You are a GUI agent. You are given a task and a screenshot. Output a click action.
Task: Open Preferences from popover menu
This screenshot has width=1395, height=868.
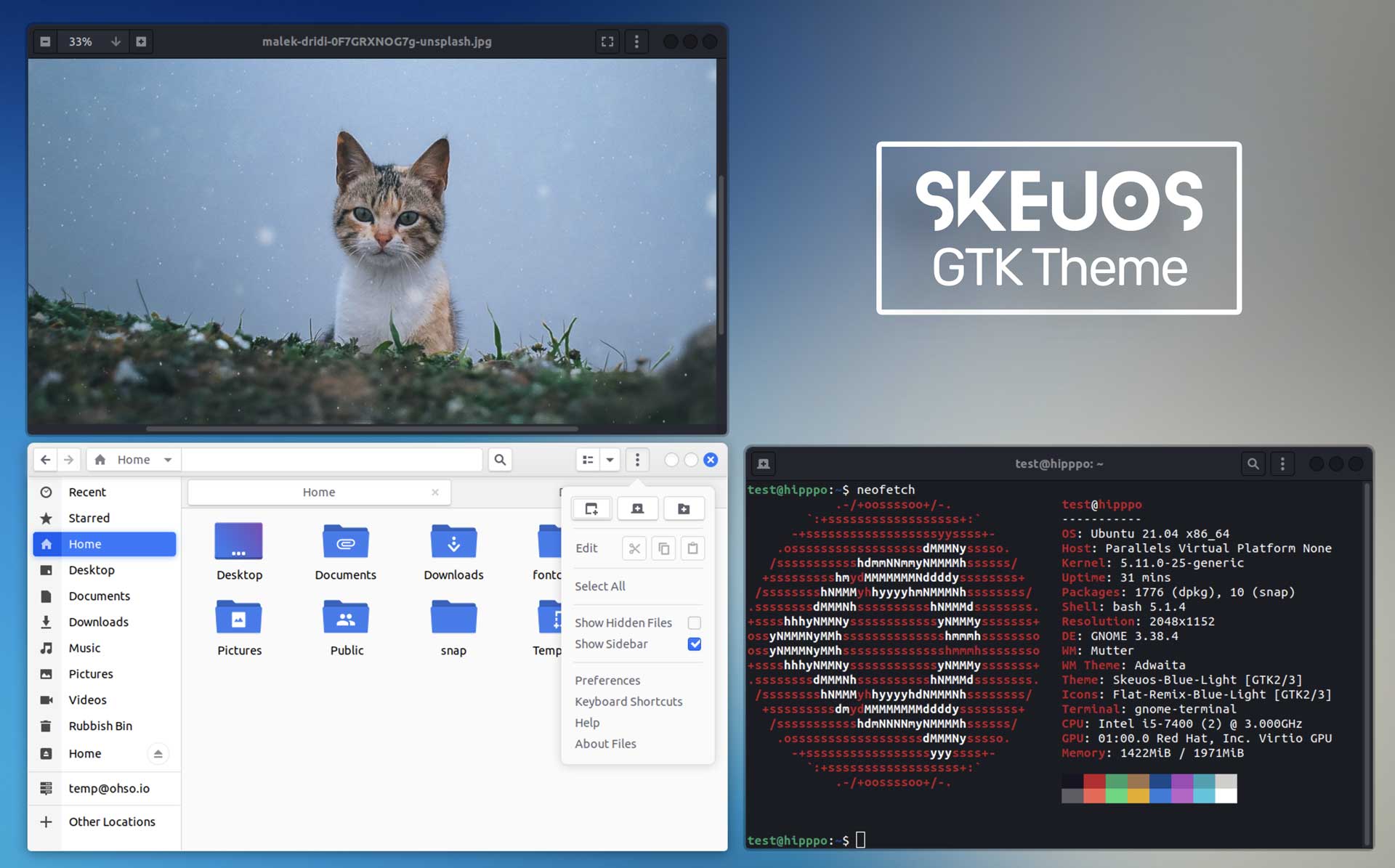607,681
